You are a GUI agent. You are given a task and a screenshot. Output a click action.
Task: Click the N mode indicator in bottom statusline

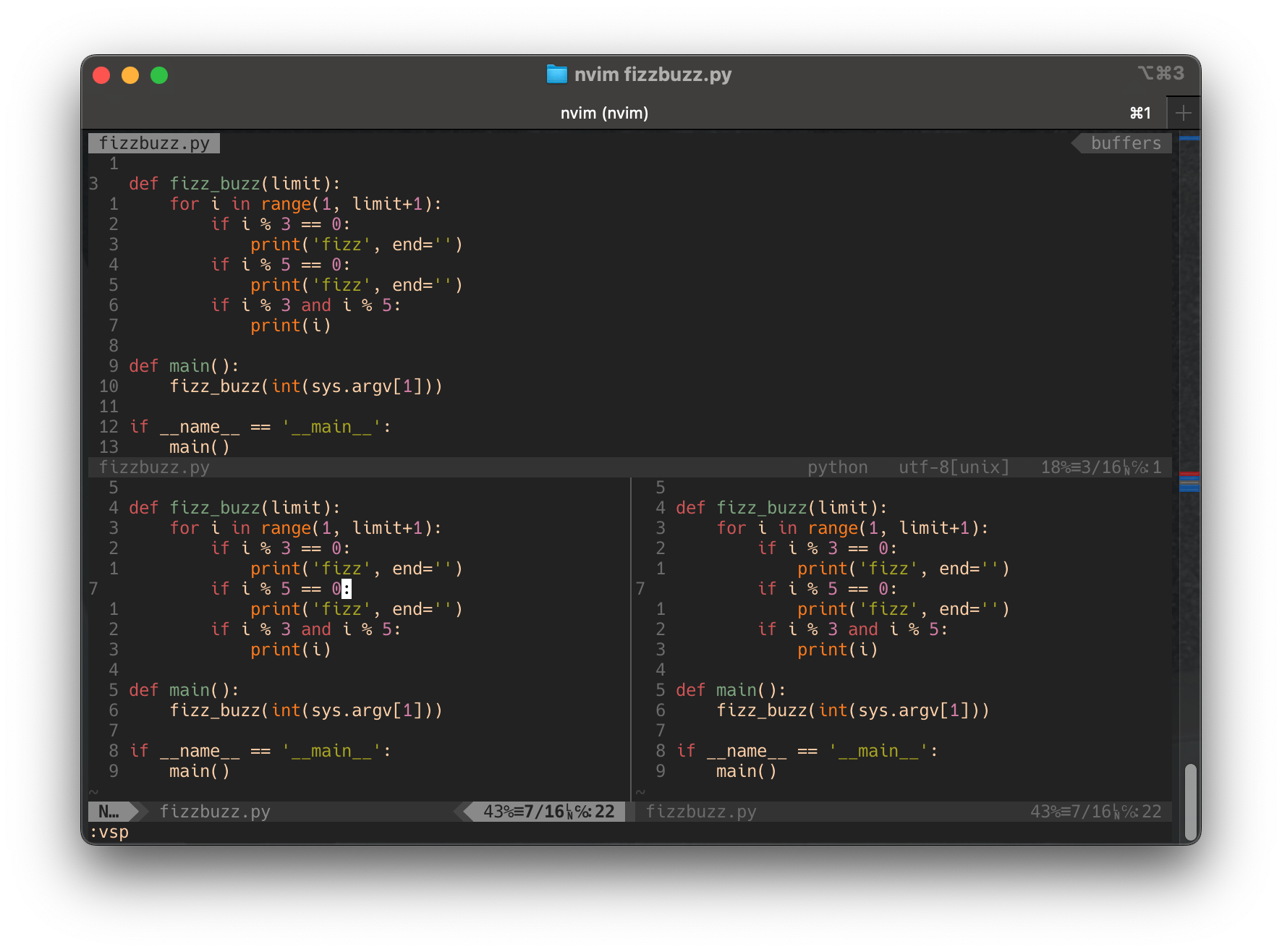coord(107,812)
